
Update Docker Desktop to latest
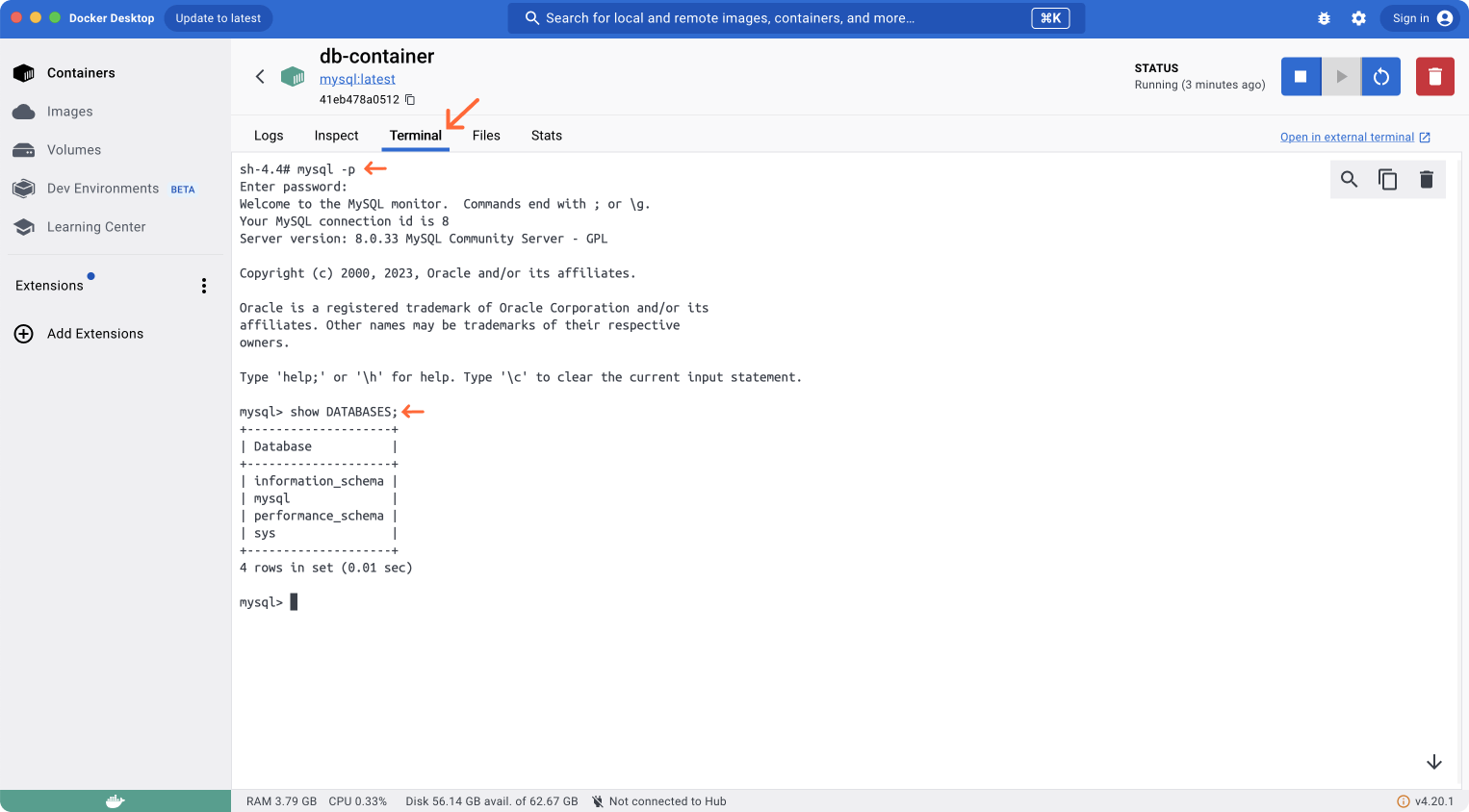(x=218, y=17)
